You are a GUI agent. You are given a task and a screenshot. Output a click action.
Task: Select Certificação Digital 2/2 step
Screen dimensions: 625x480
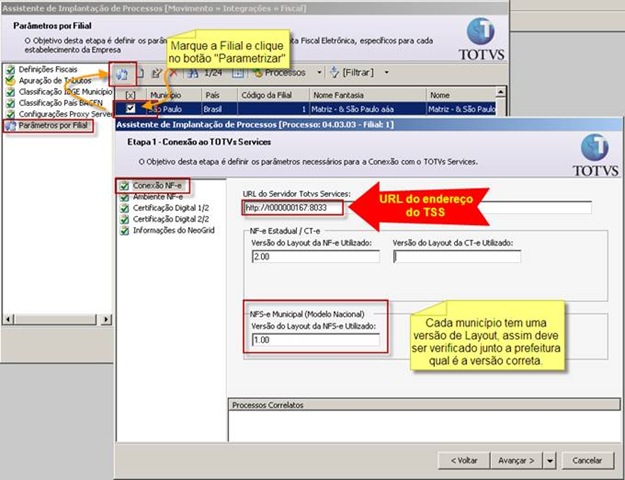pos(171,219)
